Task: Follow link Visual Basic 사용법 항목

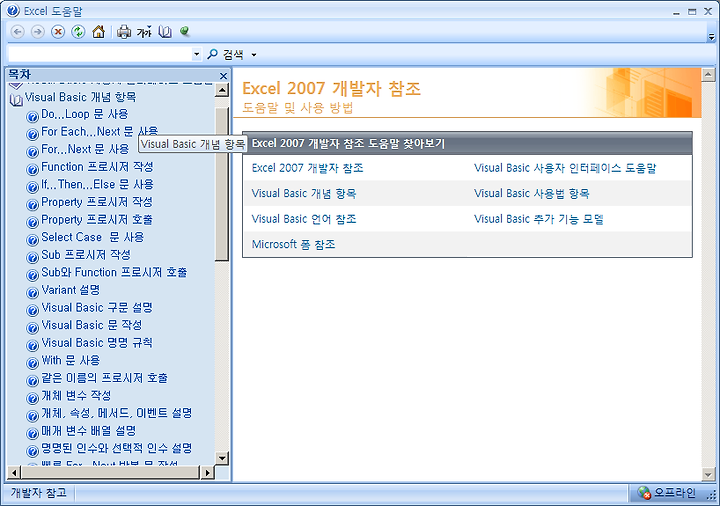Action: pyautogui.click(x=531, y=193)
